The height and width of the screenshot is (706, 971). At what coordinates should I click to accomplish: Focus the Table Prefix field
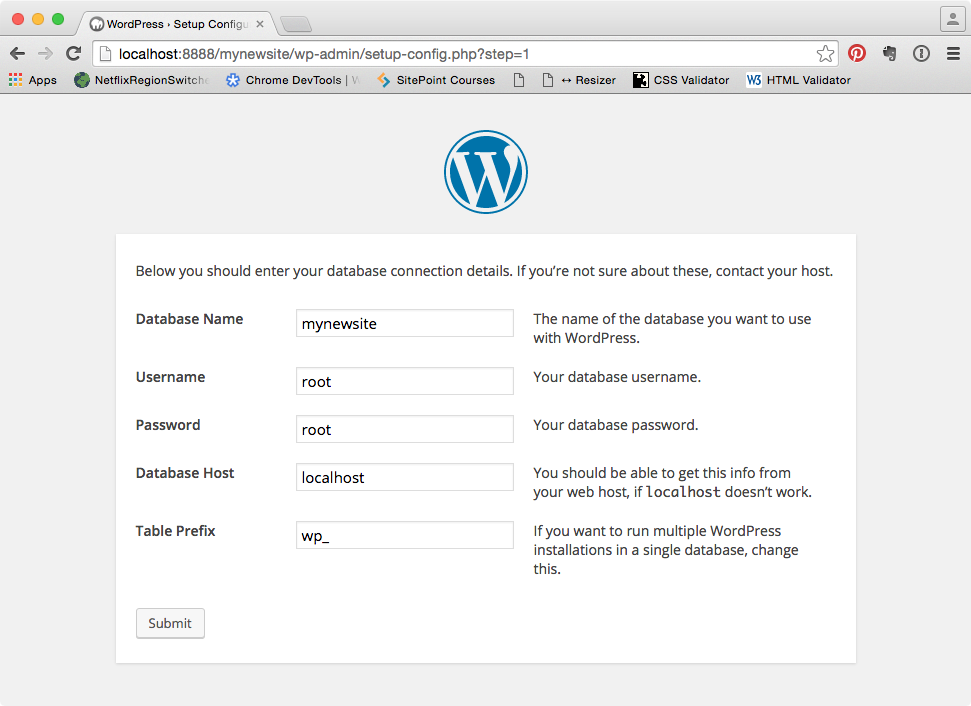tap(405, 535)
